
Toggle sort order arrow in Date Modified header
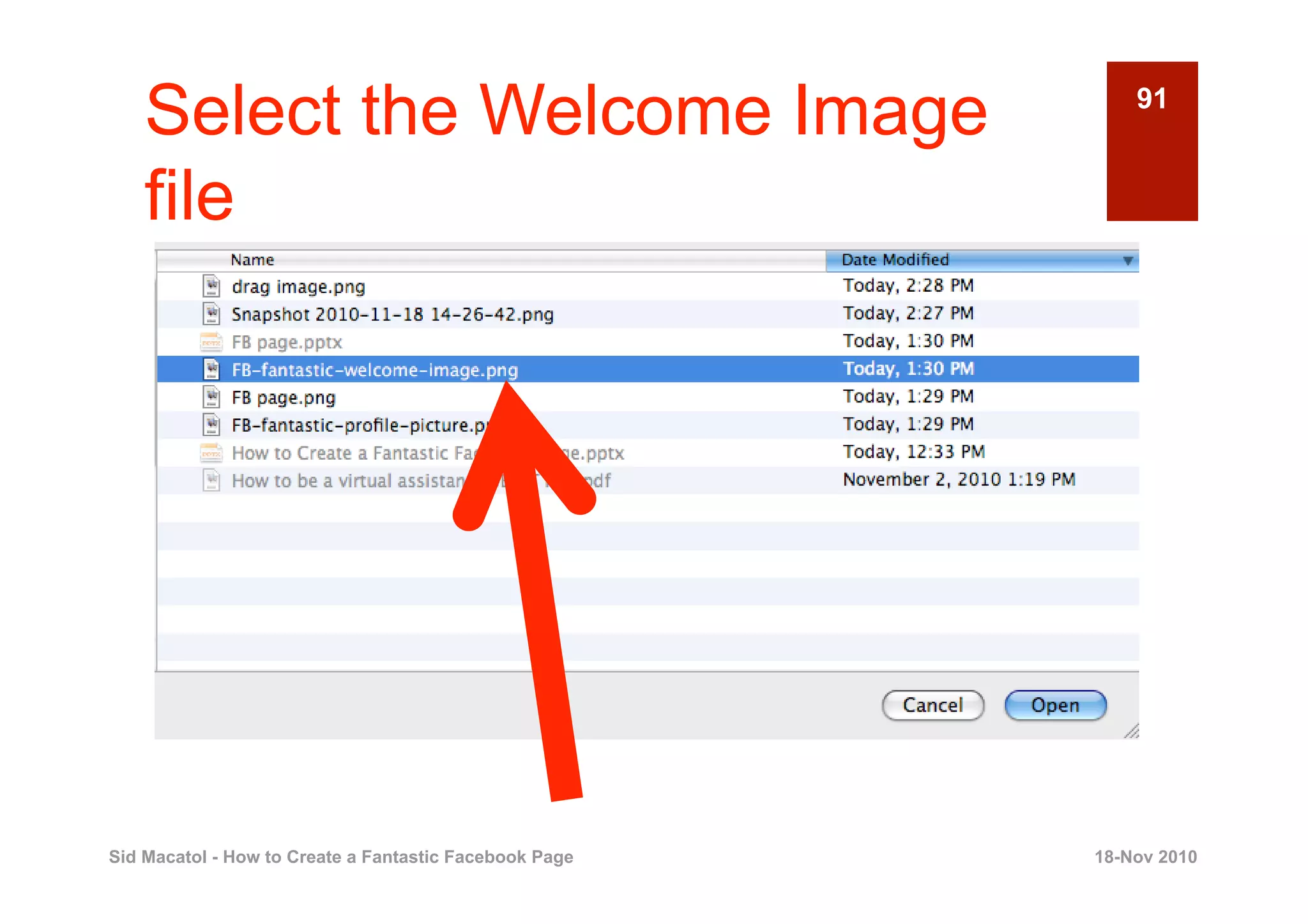1128,261
